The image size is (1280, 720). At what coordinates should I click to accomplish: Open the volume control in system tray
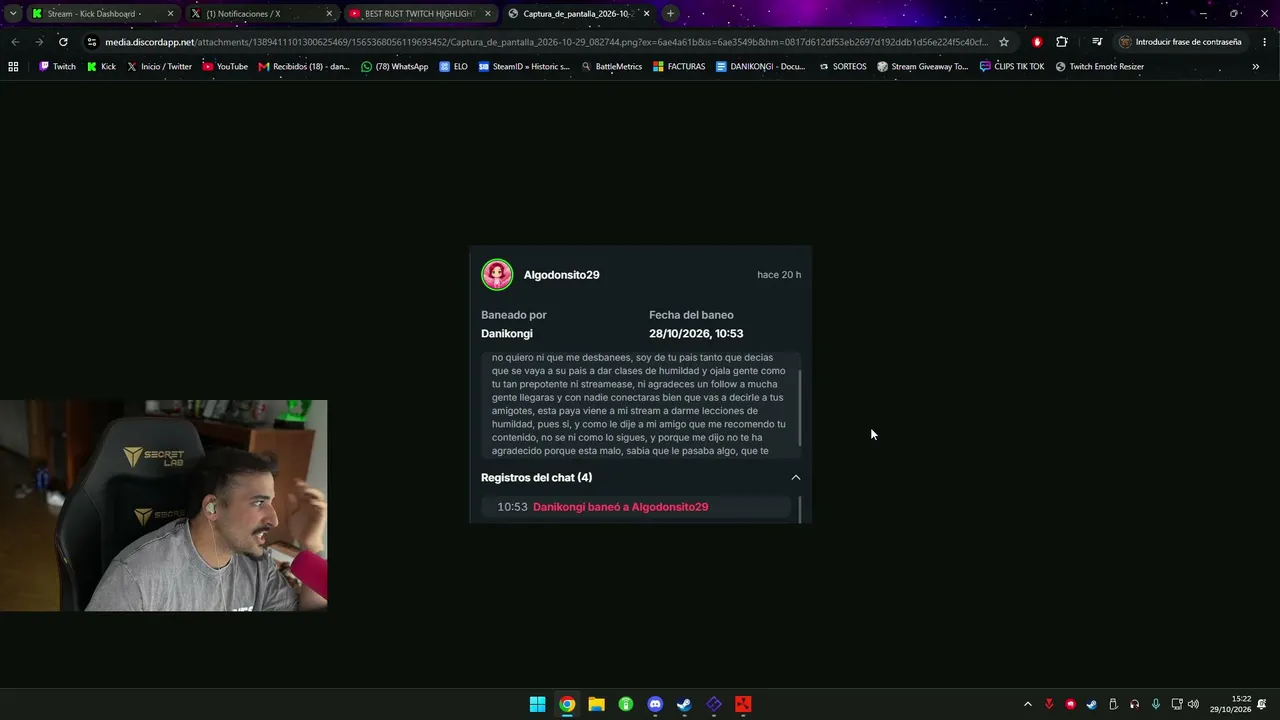[x=1193, y=704]
